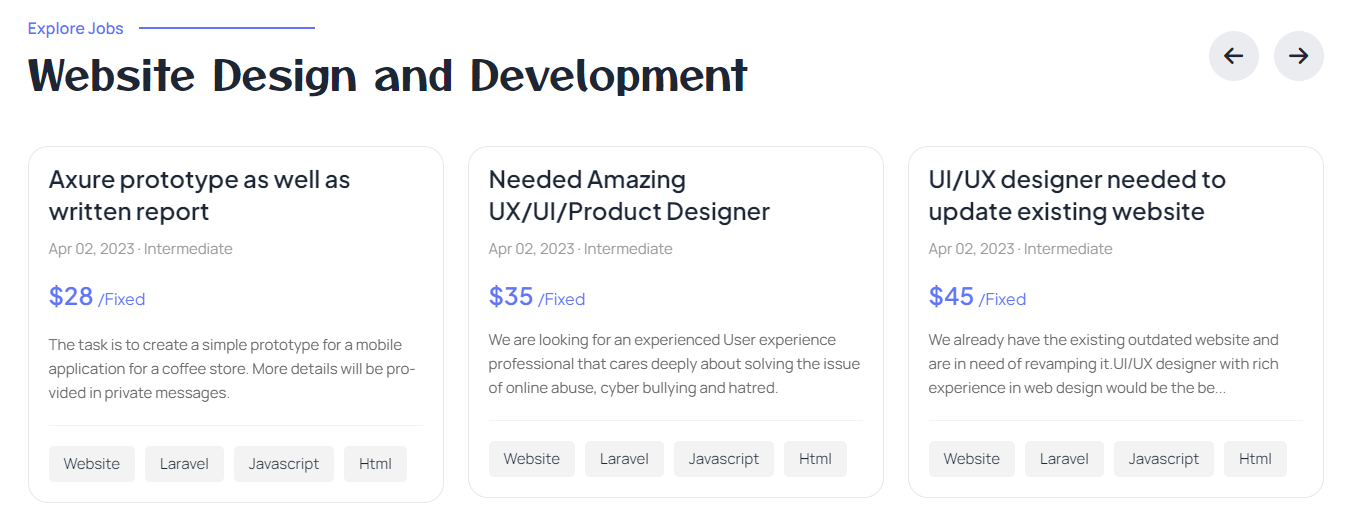Select Javascript tag on Axure prototype card
This screenshot has width=1366, height=527.
coord(284,464)
